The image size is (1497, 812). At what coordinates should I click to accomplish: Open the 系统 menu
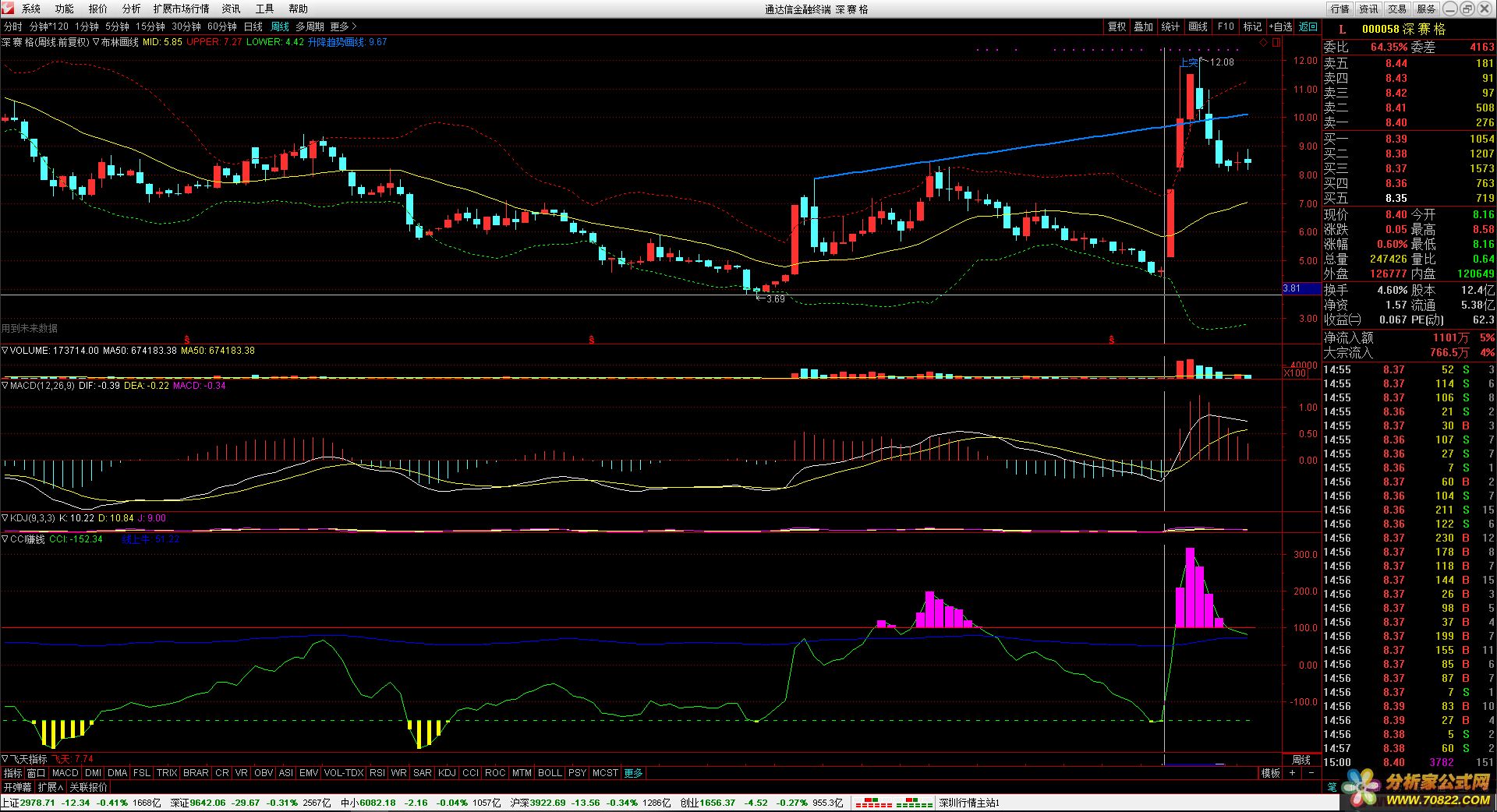(31, 9)
